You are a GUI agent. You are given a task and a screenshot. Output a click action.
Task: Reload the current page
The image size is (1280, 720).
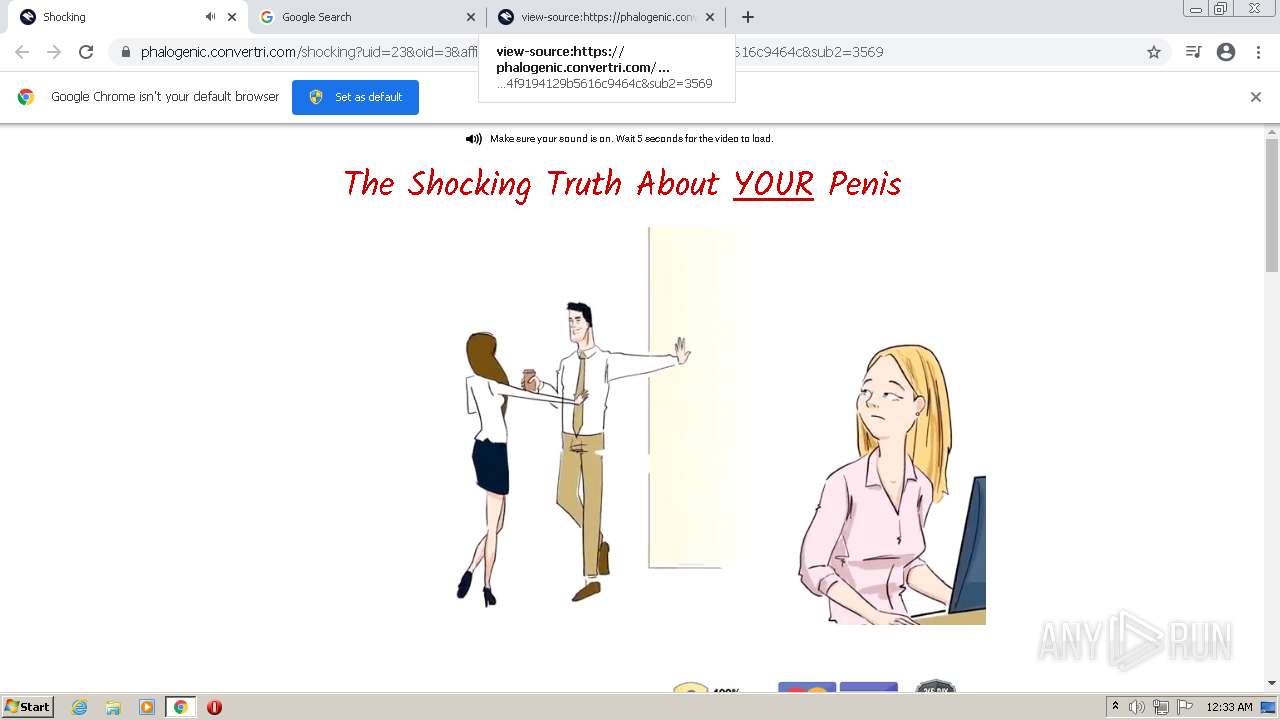(86, 52)
